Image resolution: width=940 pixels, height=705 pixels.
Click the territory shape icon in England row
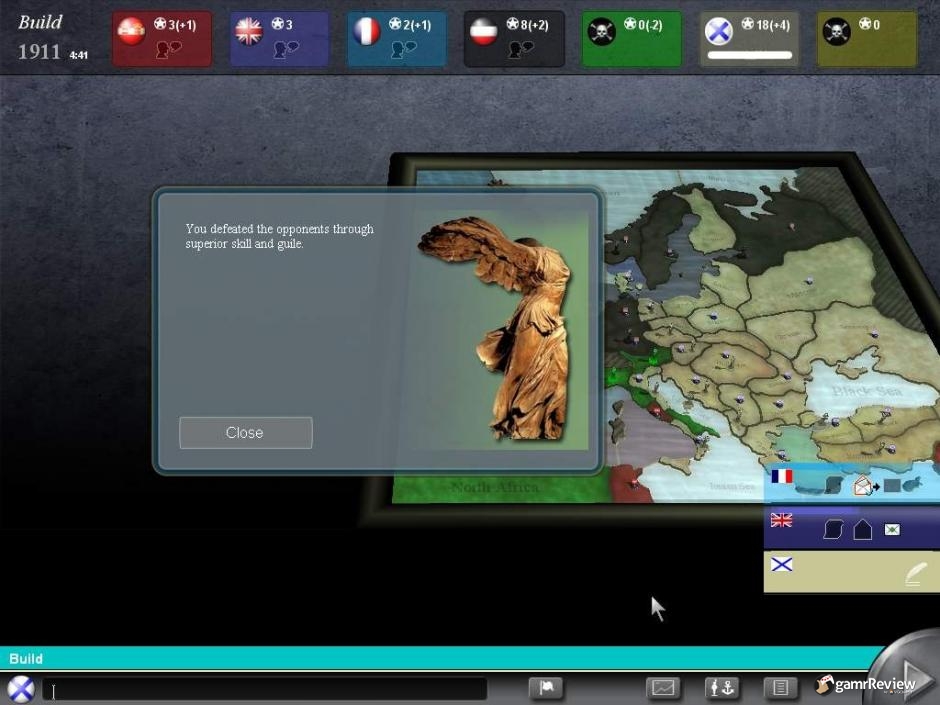click(x=833, y=529)
